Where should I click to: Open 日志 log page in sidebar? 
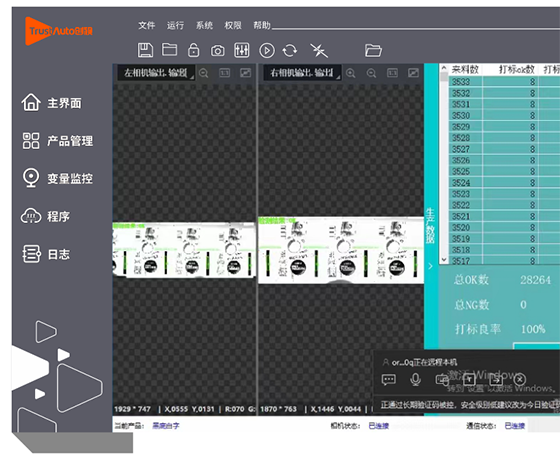tap(46, 254)
